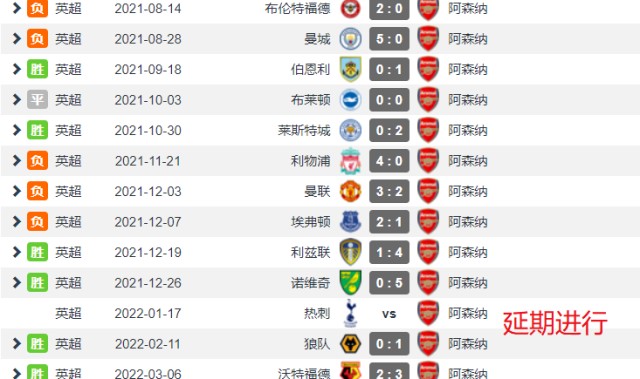Click the Wolves club crest

(350, 344)
